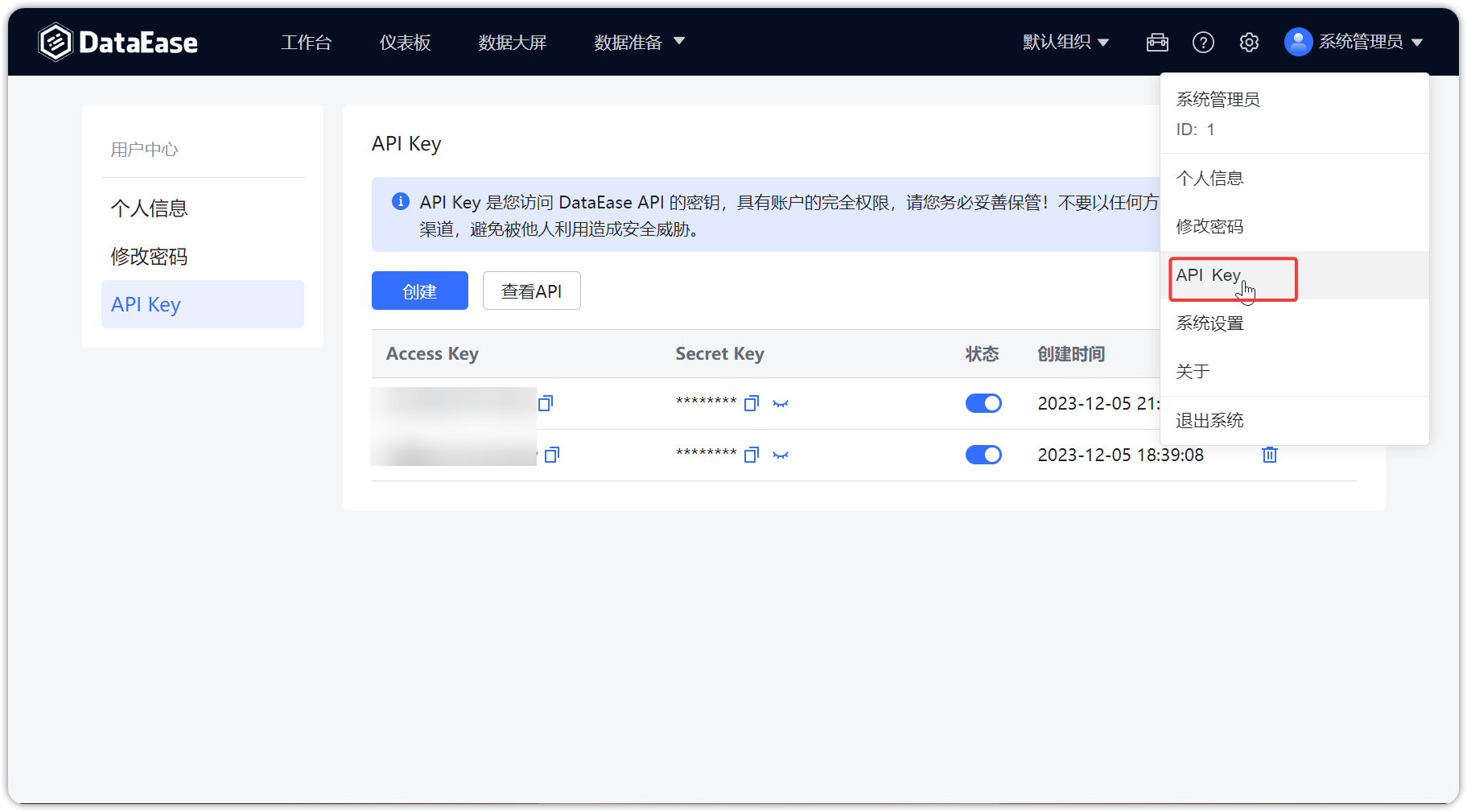Choose API Key in user dropdown menu
This screenshot has height=812, width=1467.
click(x=1295, y=275)
